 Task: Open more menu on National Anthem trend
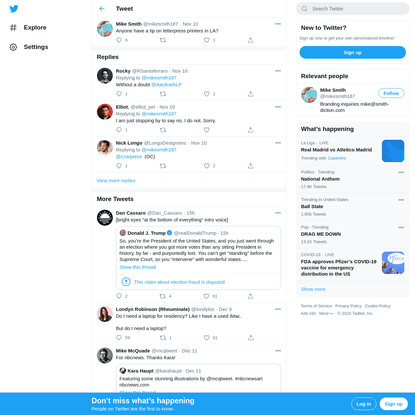point(401,172)
